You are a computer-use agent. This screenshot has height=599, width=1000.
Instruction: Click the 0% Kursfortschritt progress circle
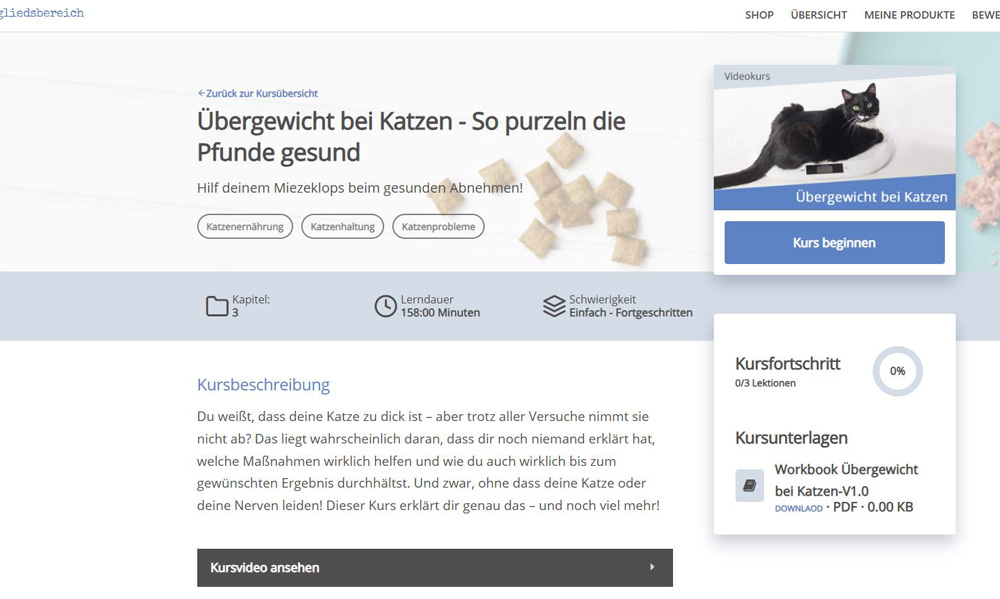(x=897, y=371)
